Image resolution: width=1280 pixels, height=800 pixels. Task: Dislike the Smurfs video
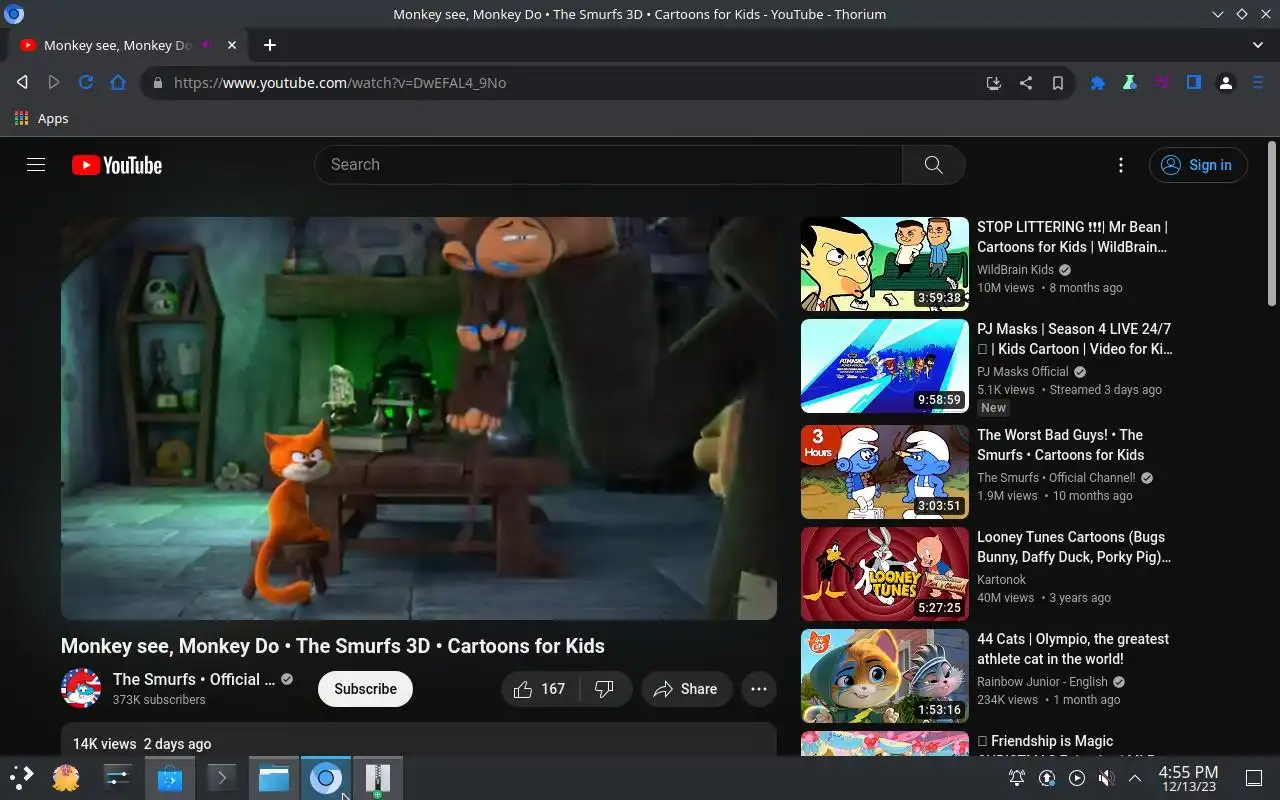point(604,689)
